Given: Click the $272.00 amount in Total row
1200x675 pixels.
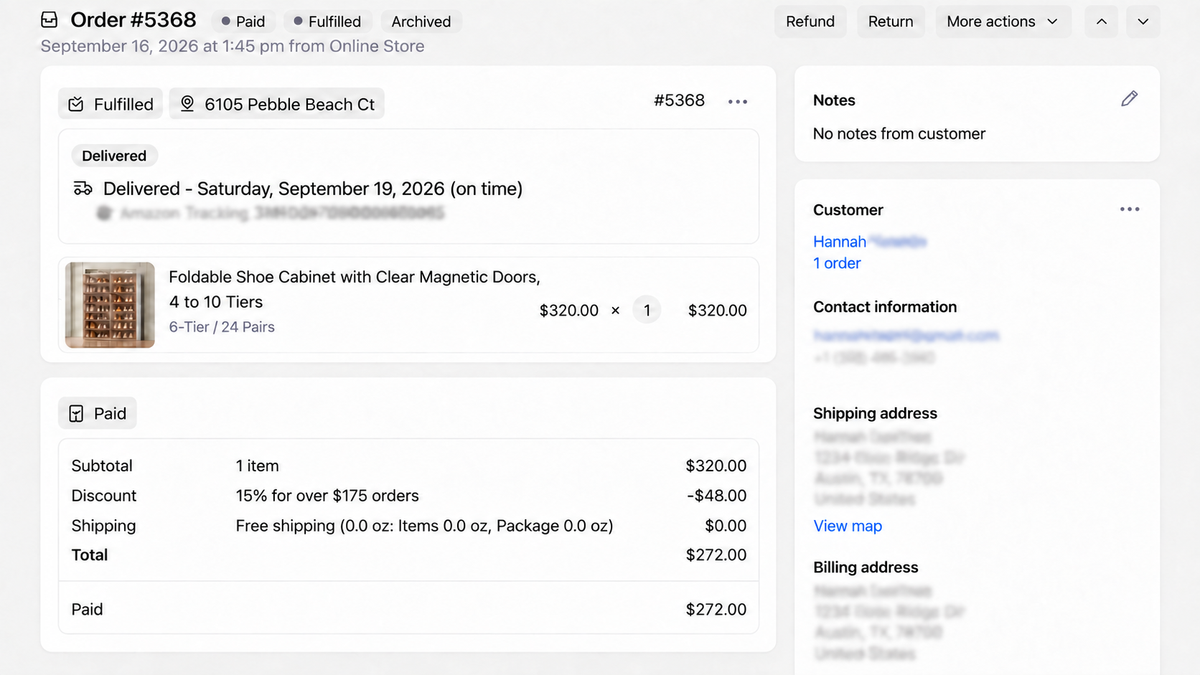Looking at the screenshot, I should (x=716, y=555).
